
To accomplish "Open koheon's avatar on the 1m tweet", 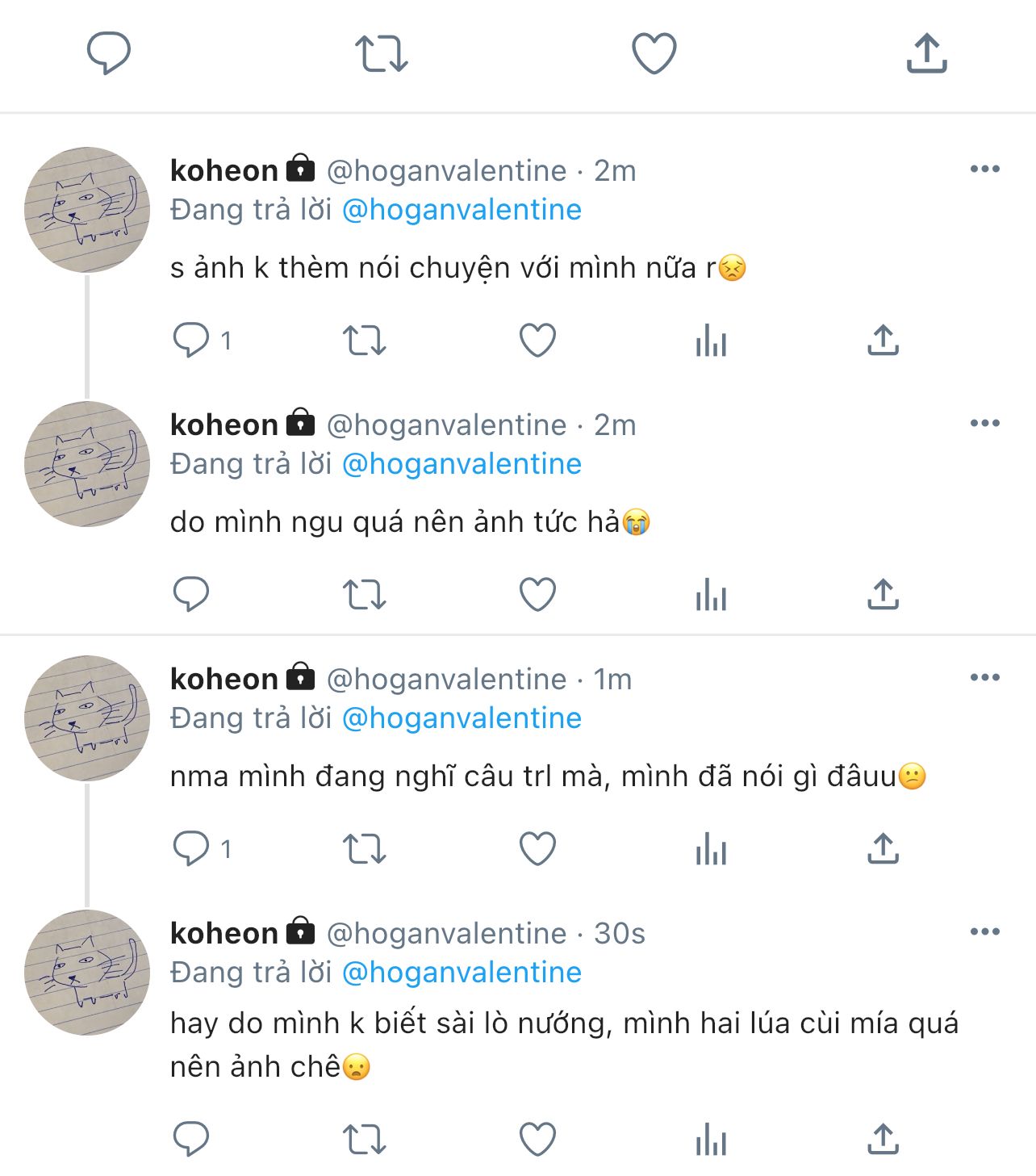I will 87,718.
